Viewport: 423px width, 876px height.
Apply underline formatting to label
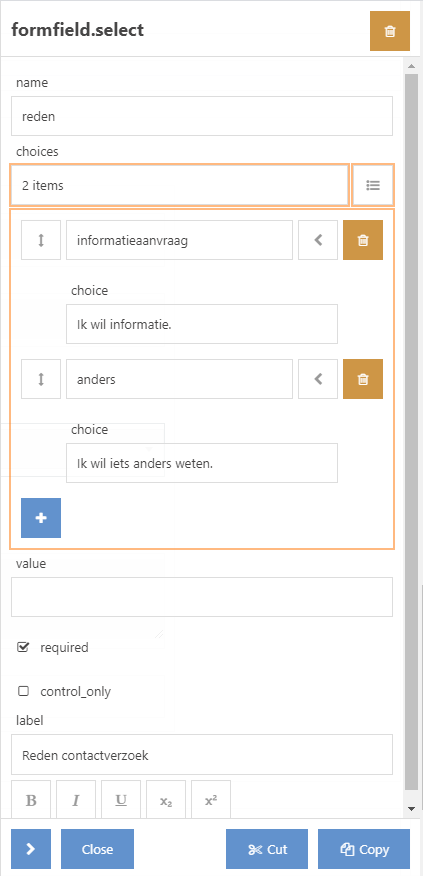tap(121, 800)
